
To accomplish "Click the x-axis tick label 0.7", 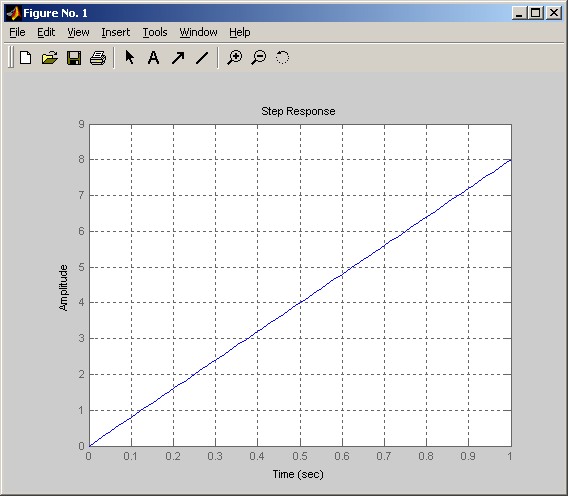I will coord(384,456).
